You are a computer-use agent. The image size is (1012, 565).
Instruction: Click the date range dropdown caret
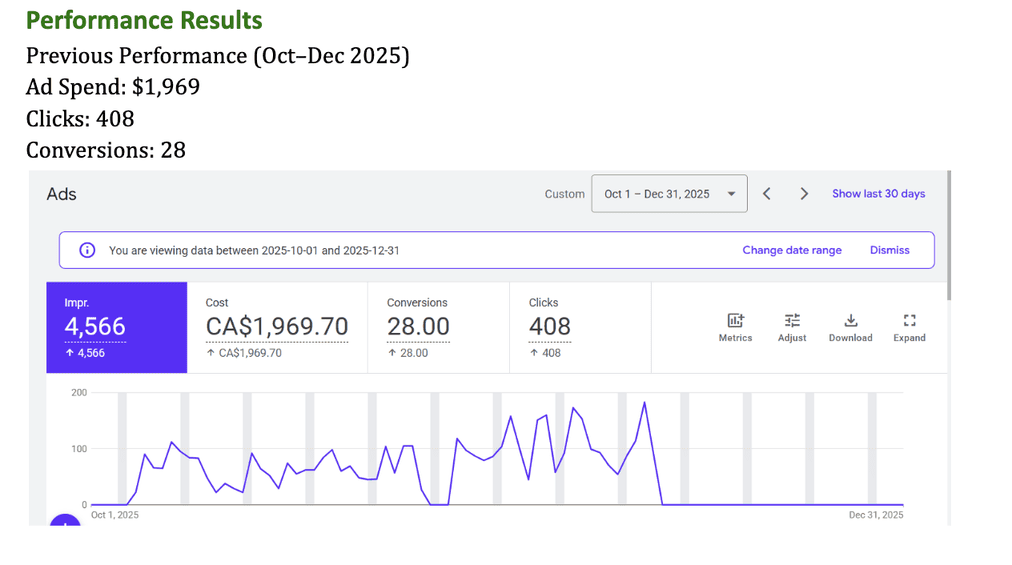click(x=731, y=194)
